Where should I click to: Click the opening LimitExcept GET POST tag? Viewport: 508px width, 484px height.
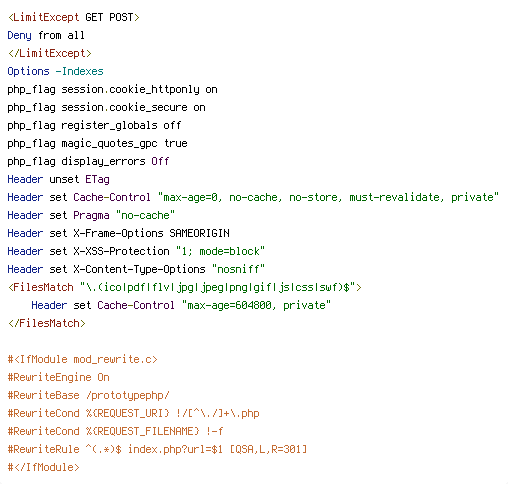coord(74,17)
